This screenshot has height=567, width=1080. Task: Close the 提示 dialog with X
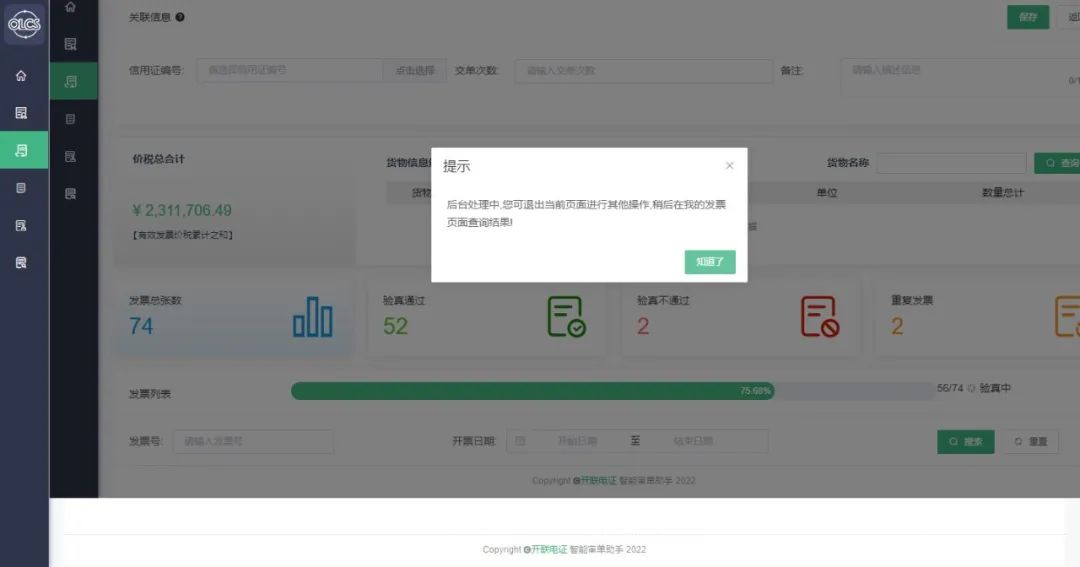[729, 166]
